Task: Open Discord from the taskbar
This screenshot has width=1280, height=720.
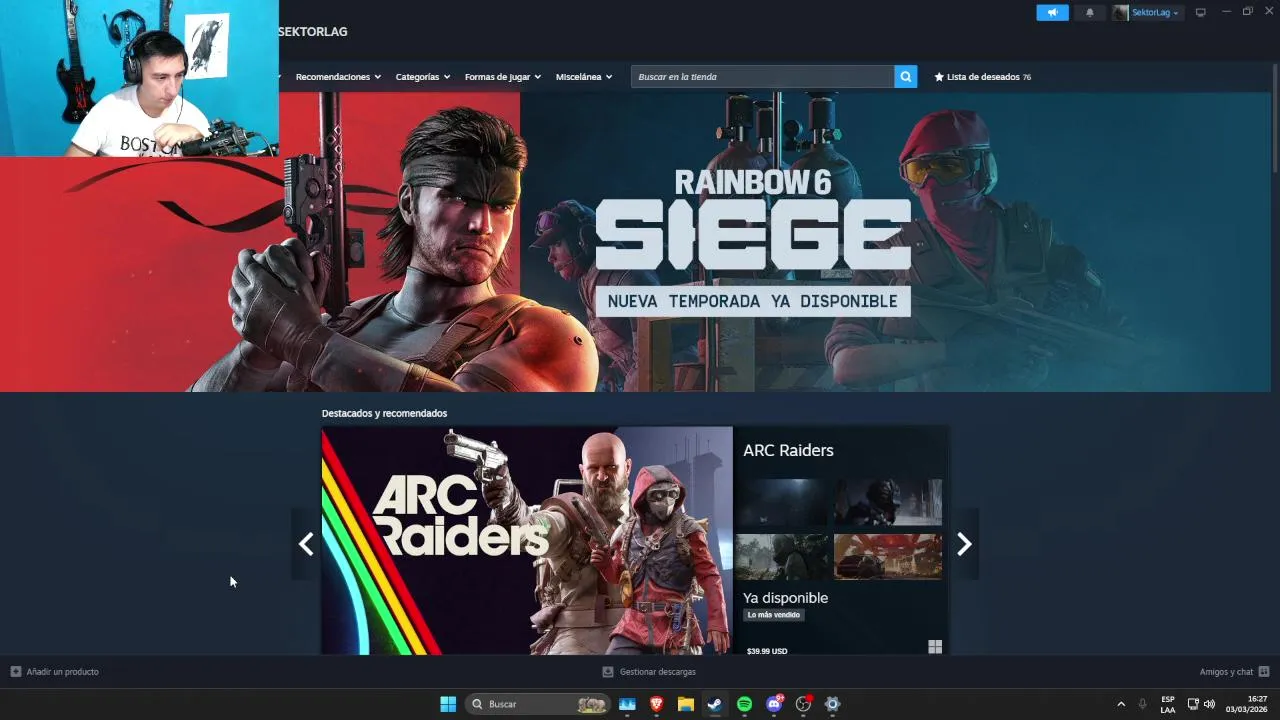Action: pyautogui.click(x=774, y=704)
